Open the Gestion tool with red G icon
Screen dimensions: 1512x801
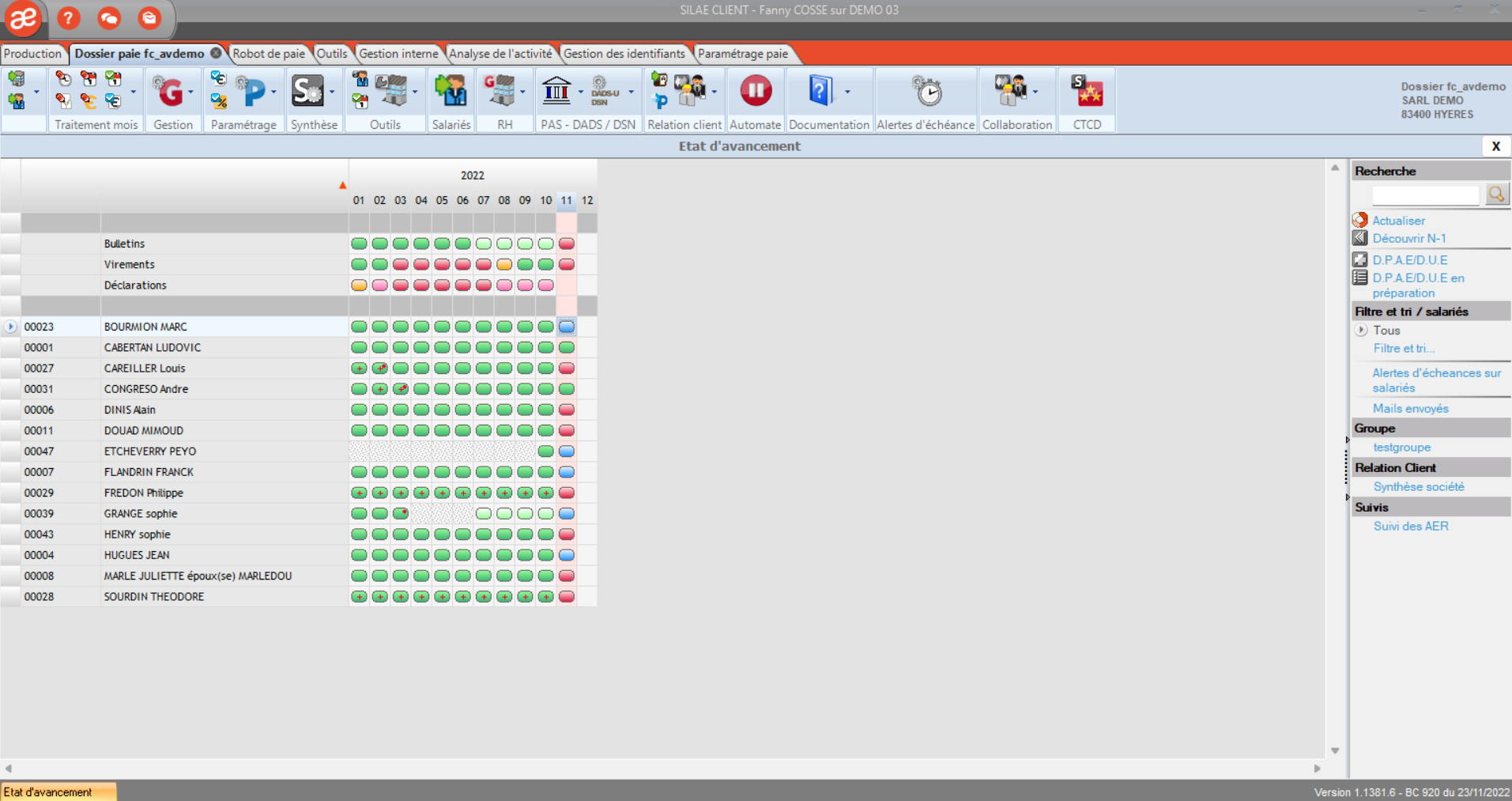171,91
